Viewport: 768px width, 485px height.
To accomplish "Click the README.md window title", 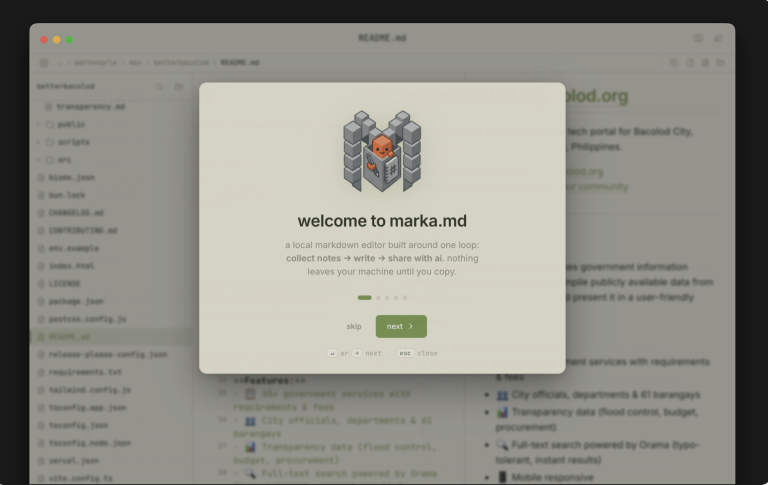I will (382, 38).
